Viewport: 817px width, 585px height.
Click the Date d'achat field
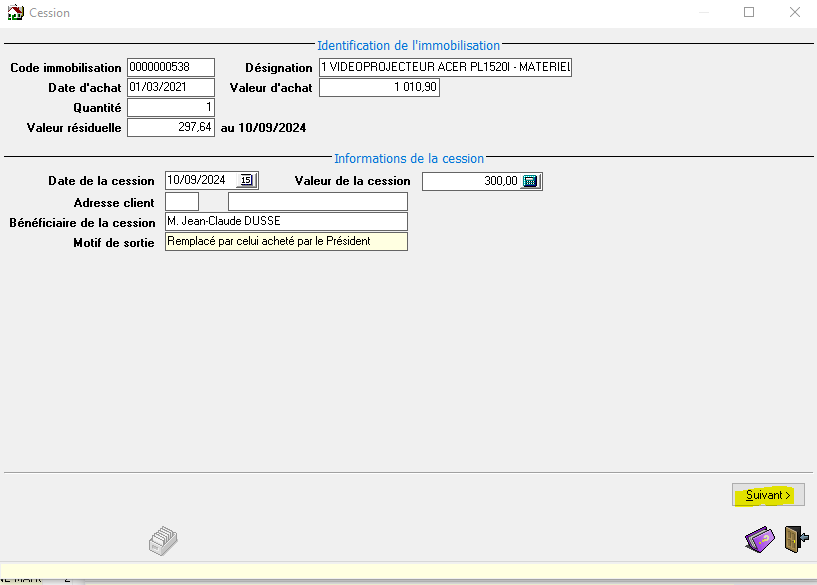171,87
